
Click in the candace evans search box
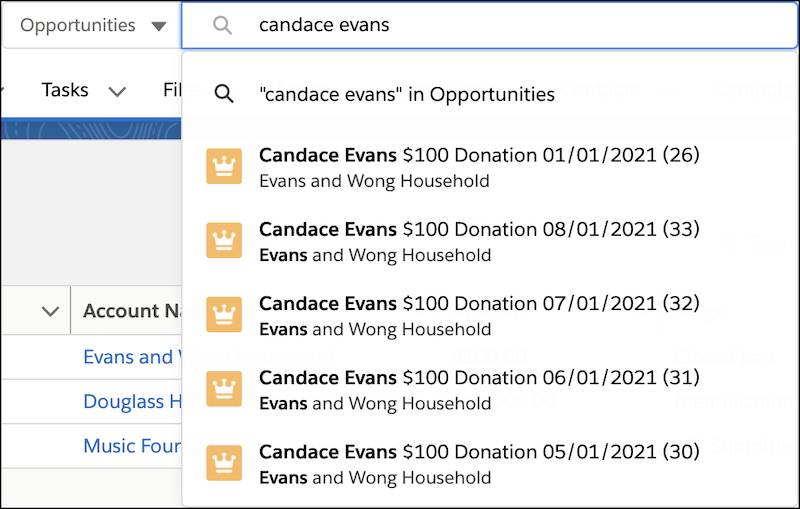pos(489,25)
